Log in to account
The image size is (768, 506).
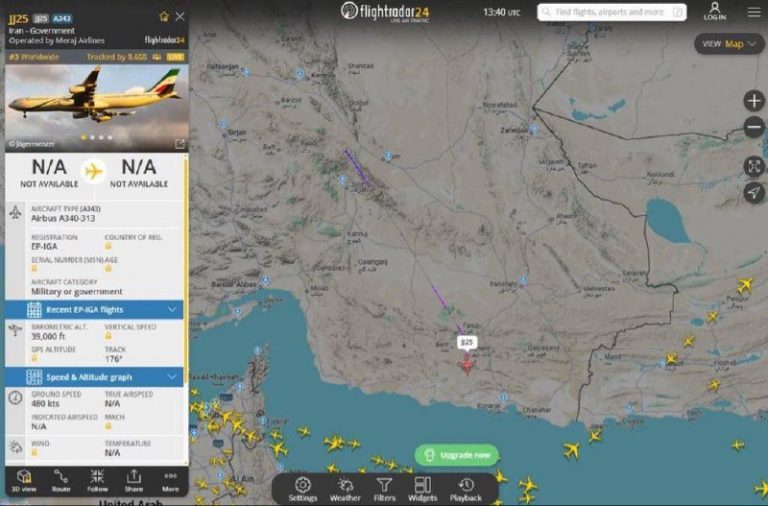(x=715, y=11)
